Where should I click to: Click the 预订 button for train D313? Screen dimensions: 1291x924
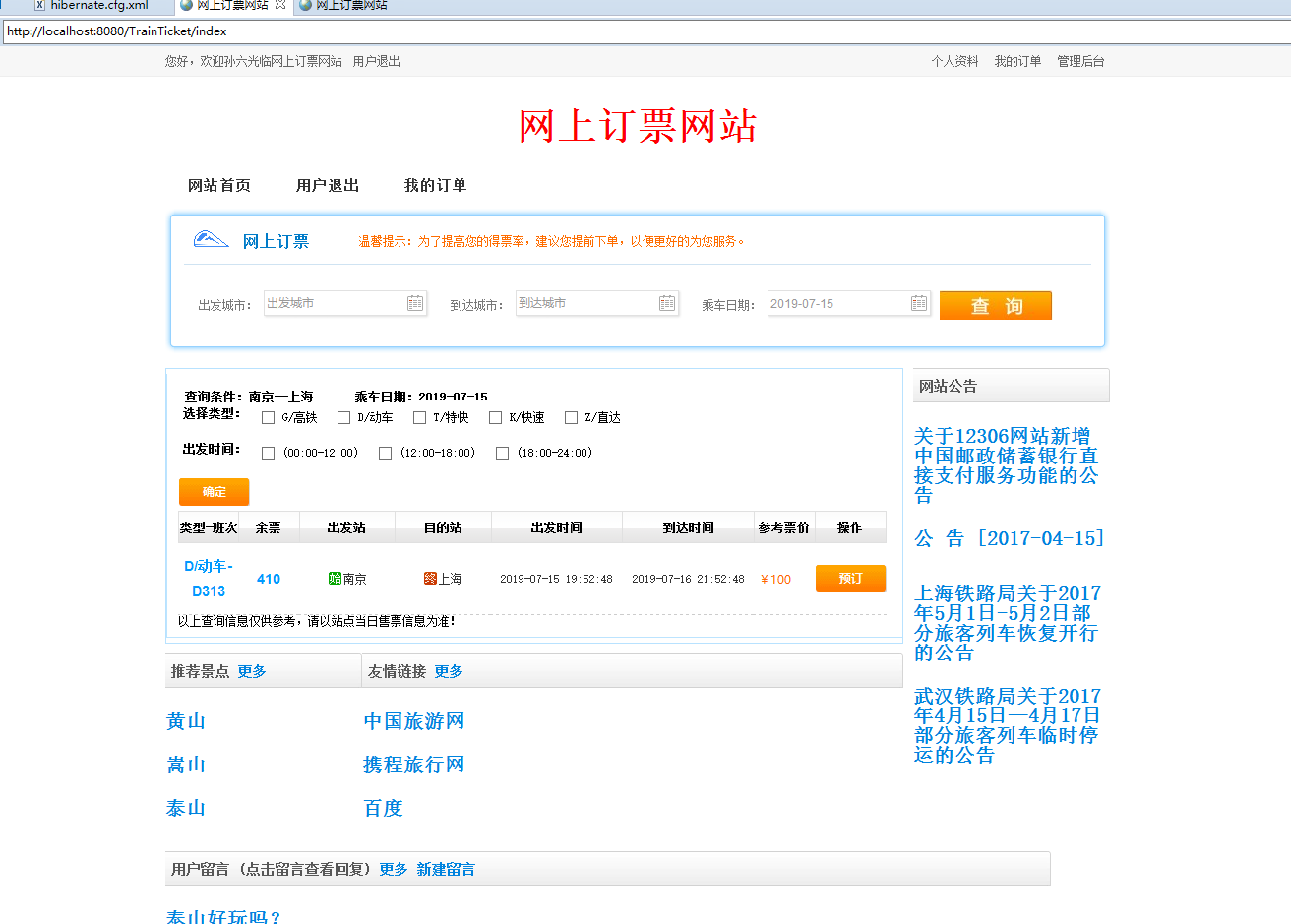coord(850,579)
